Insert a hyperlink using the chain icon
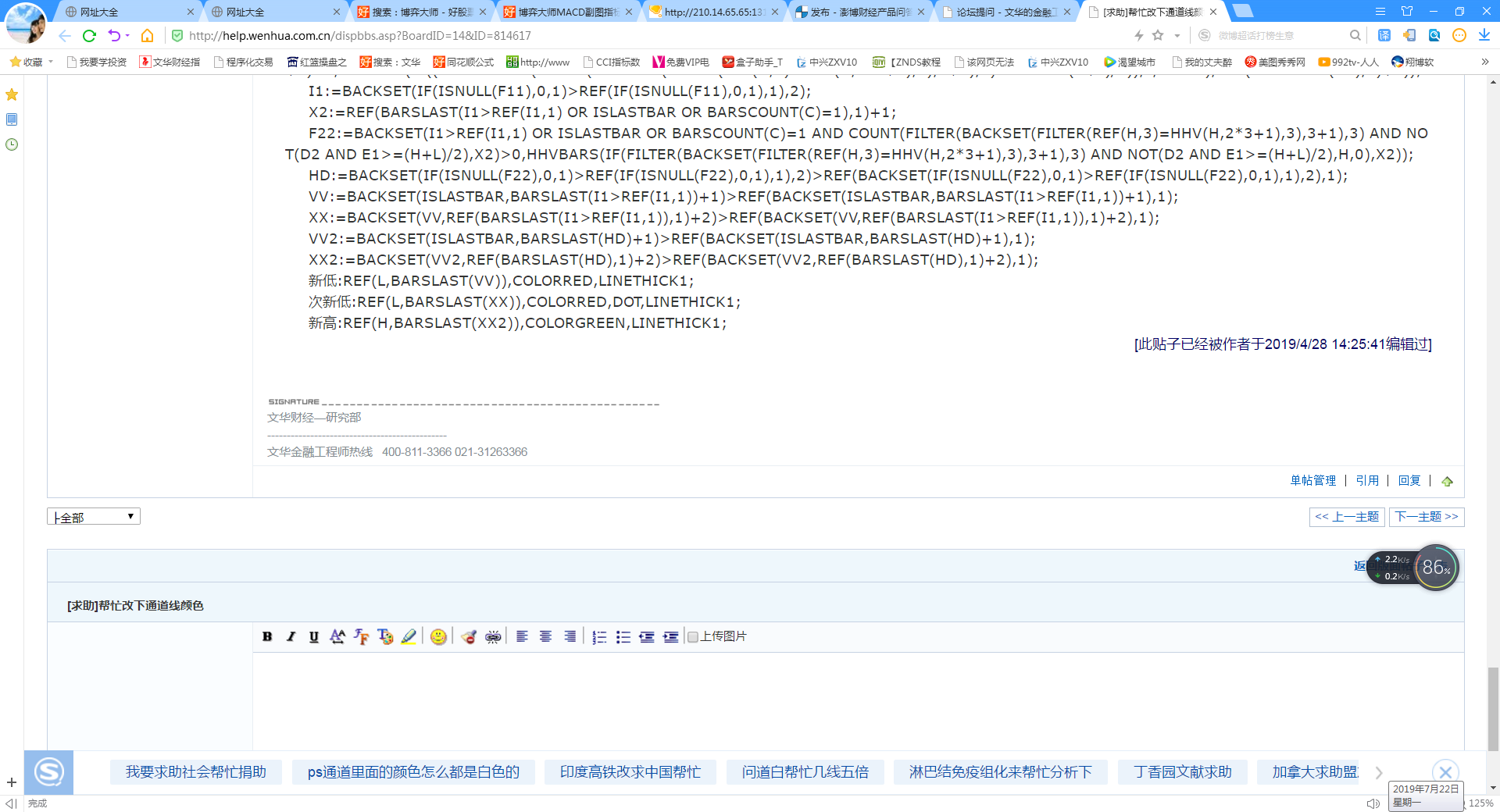This screenshot has height=812, width=1500. pyautogui.click(x=492, y=636)
